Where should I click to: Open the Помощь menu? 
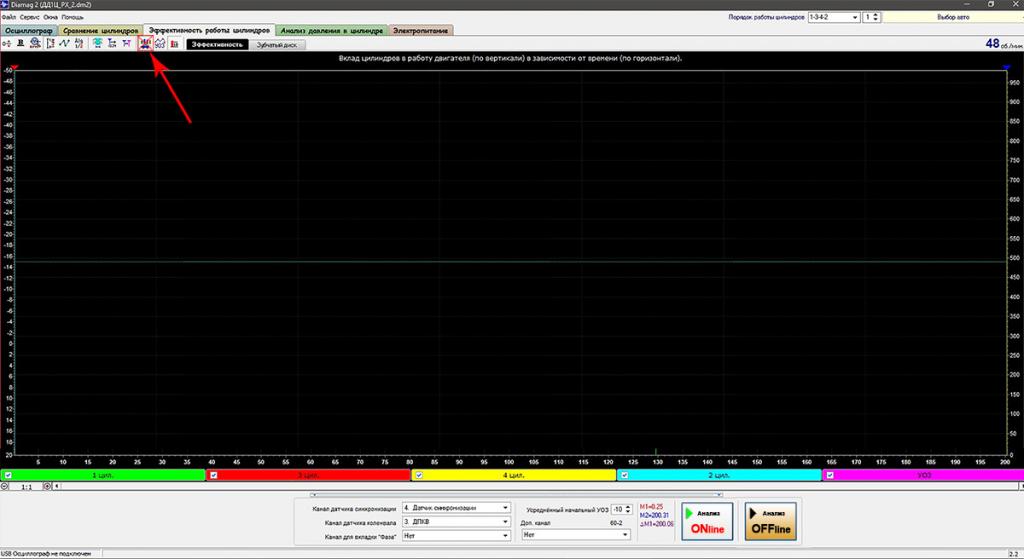(72, 17)
